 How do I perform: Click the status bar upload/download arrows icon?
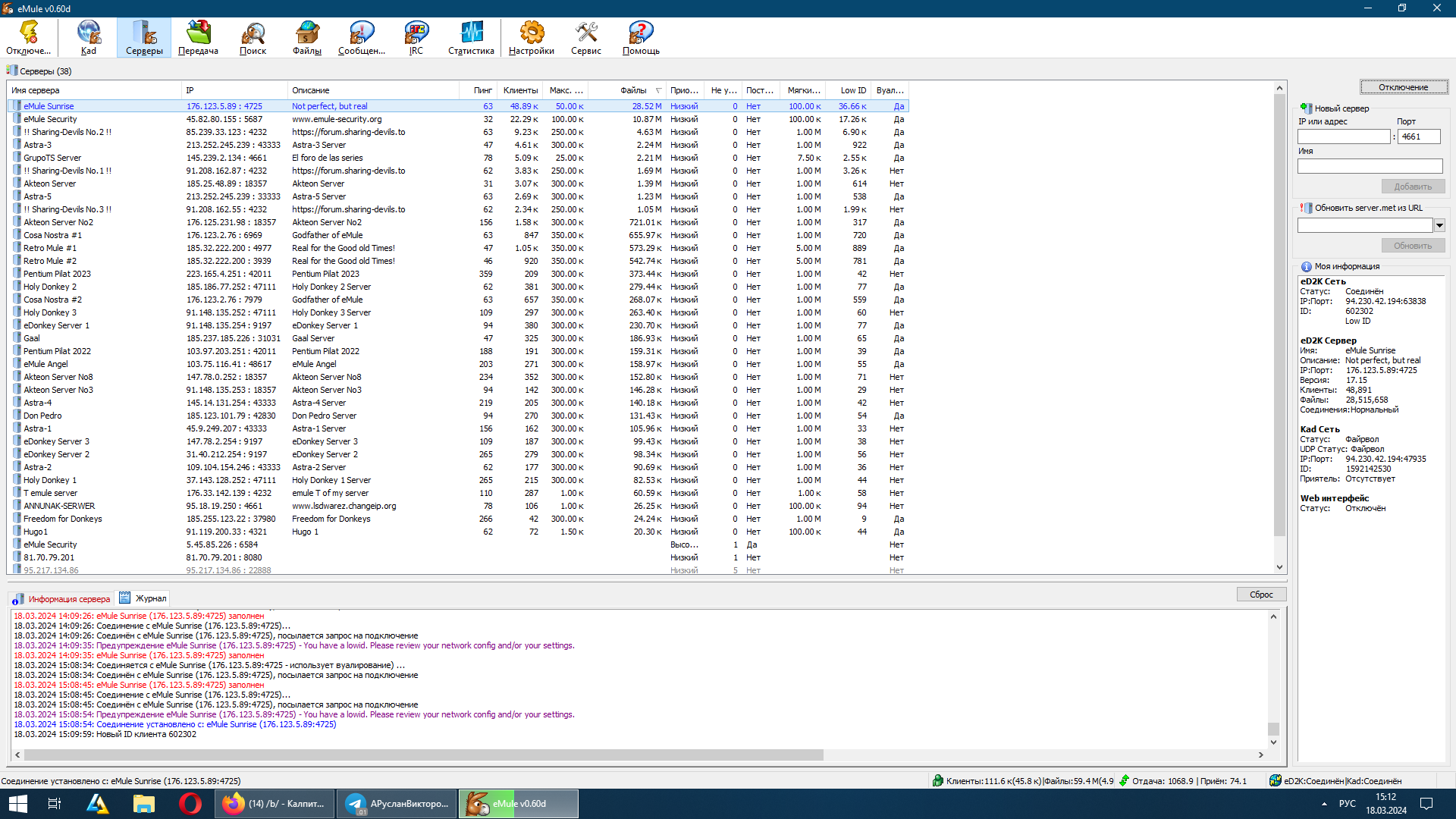click(1124, 780)
